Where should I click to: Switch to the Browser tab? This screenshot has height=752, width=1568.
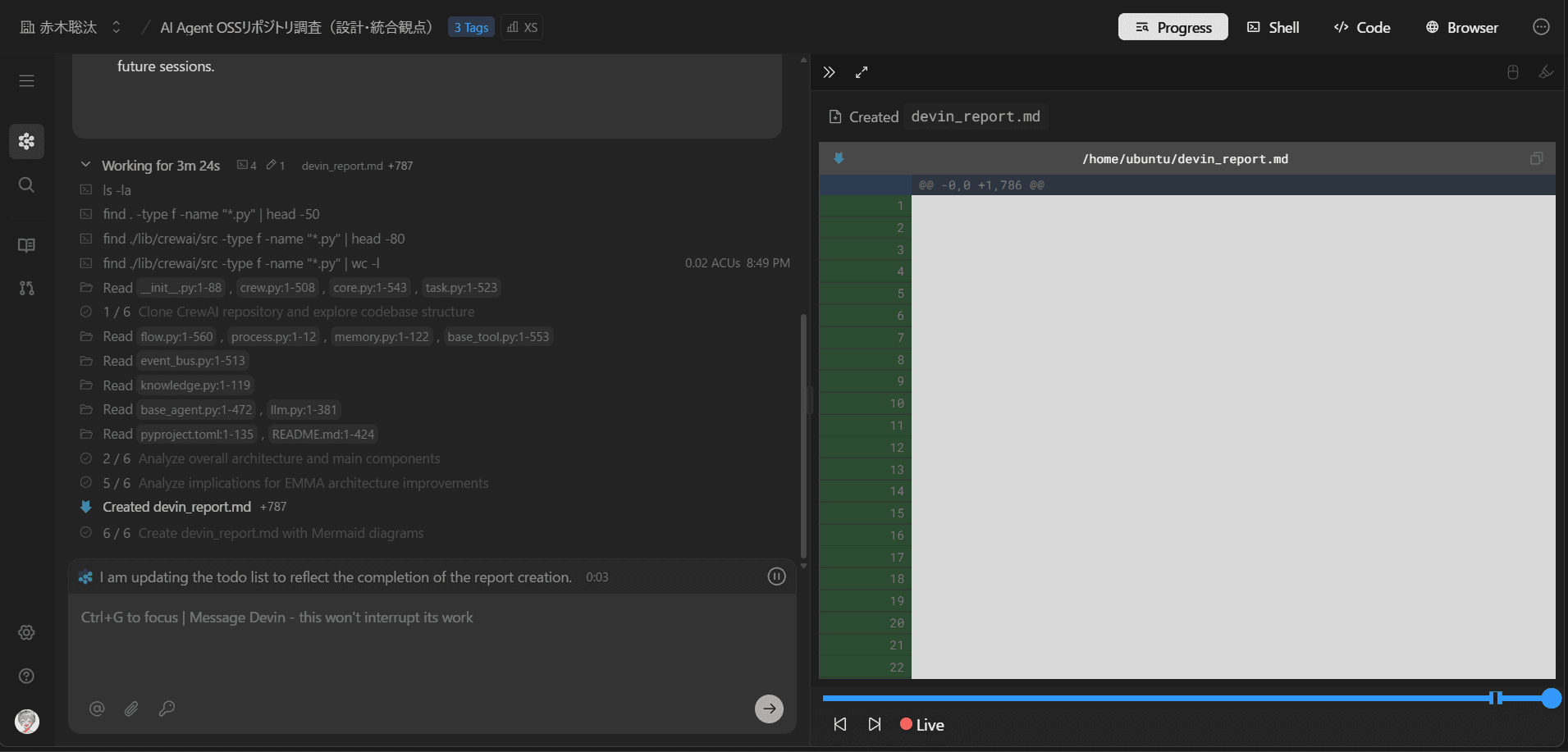pos(1462,27)
